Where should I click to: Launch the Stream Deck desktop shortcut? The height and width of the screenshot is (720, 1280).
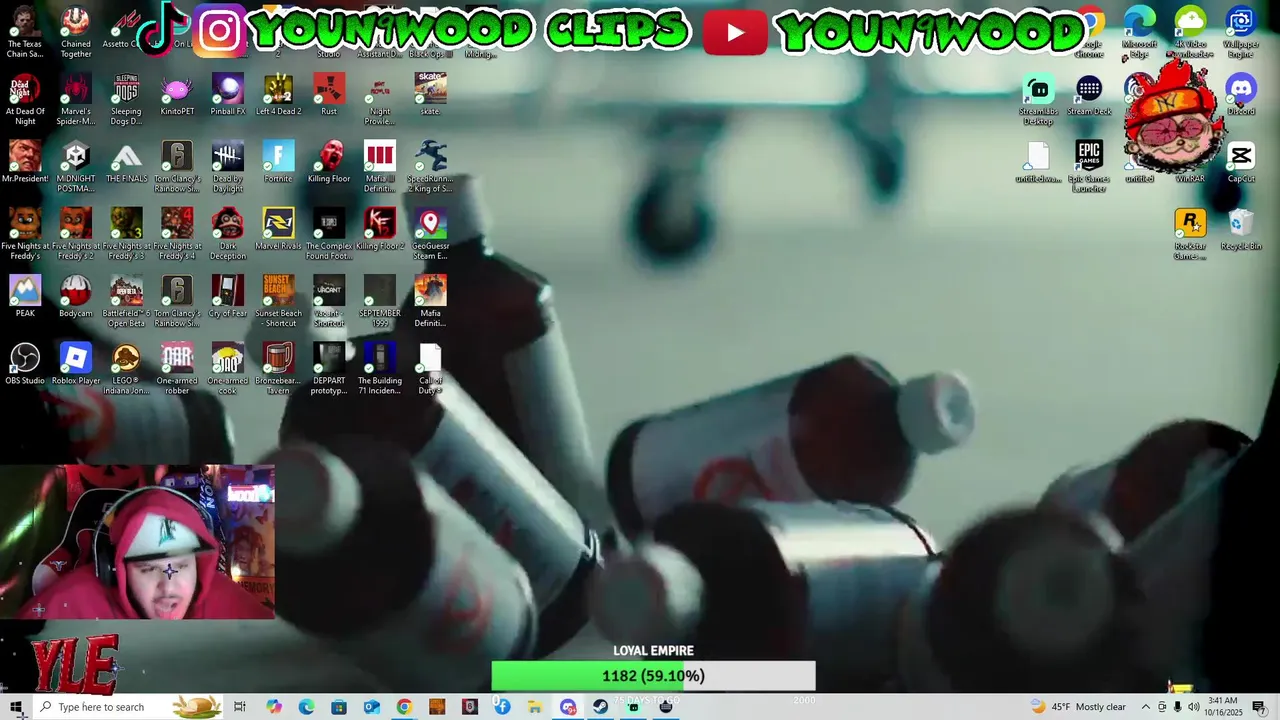pos(1089,95)
